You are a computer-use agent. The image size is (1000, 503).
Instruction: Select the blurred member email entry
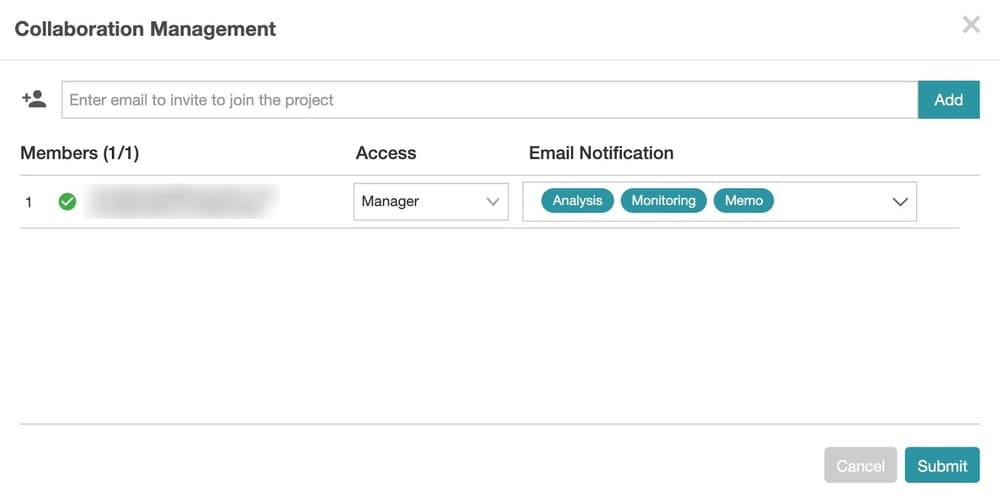182,201
